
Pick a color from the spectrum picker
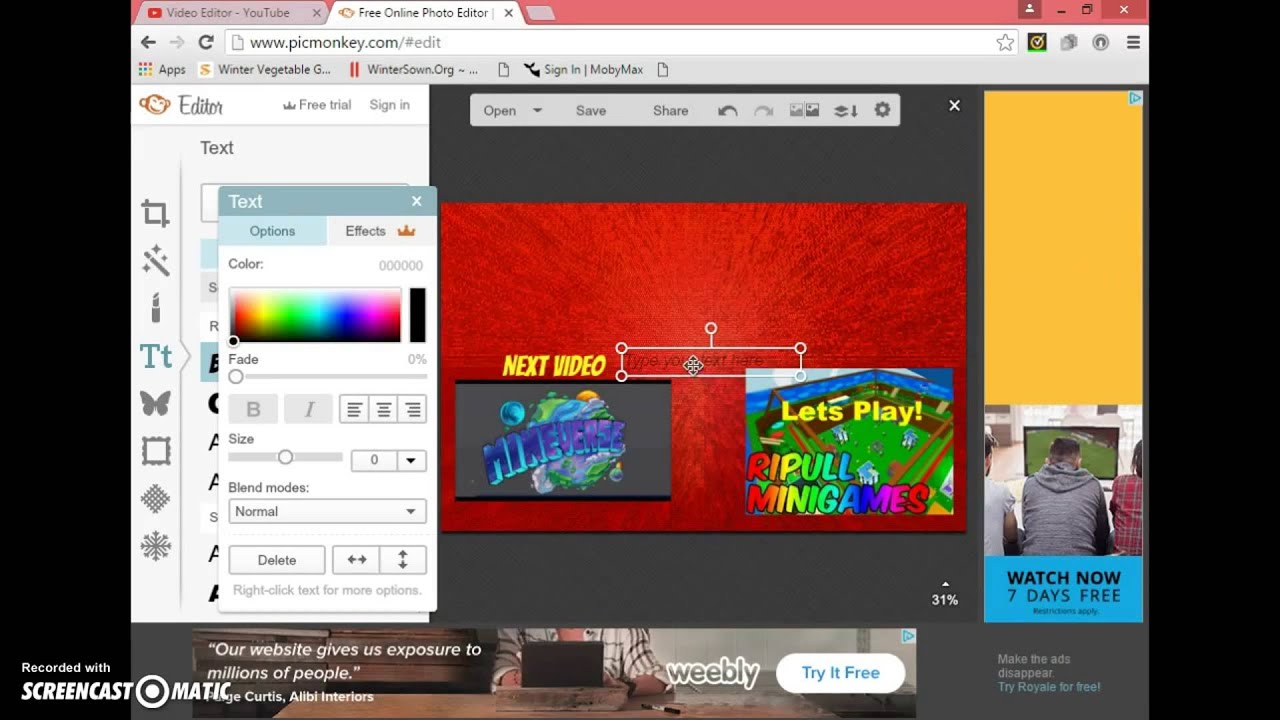tap(315, 315)
